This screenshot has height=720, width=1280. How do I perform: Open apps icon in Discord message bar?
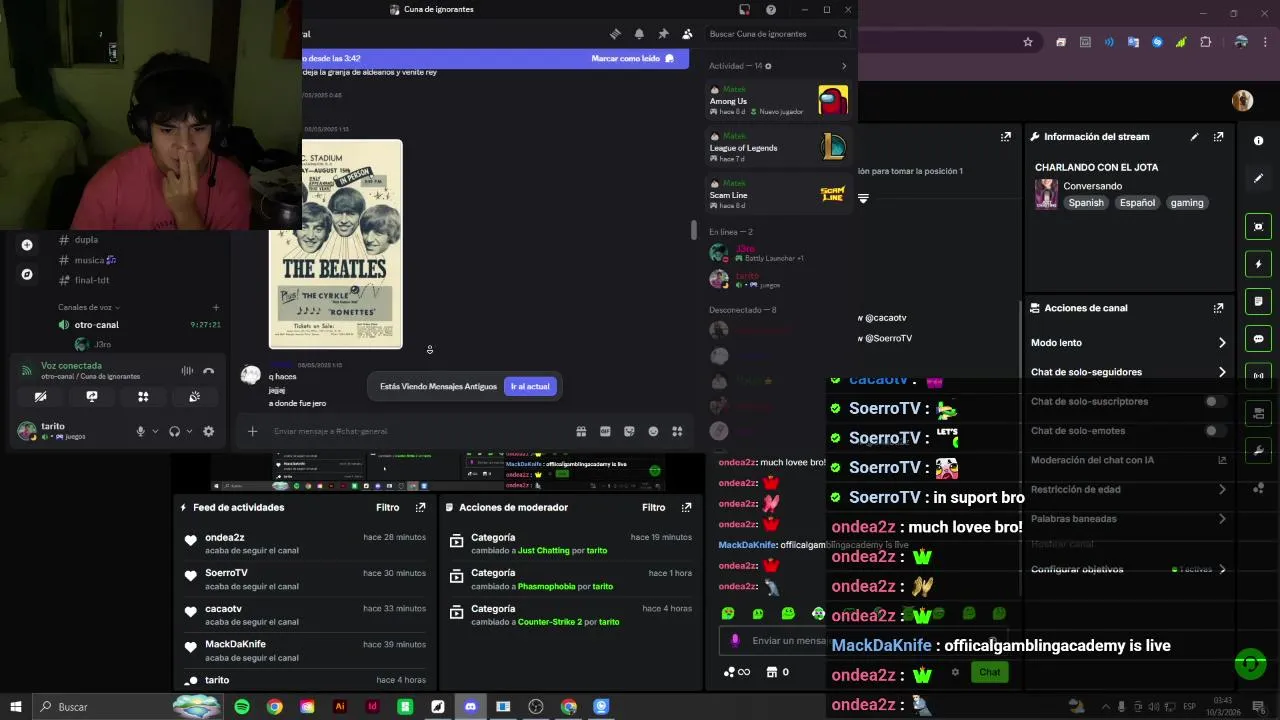677,431
